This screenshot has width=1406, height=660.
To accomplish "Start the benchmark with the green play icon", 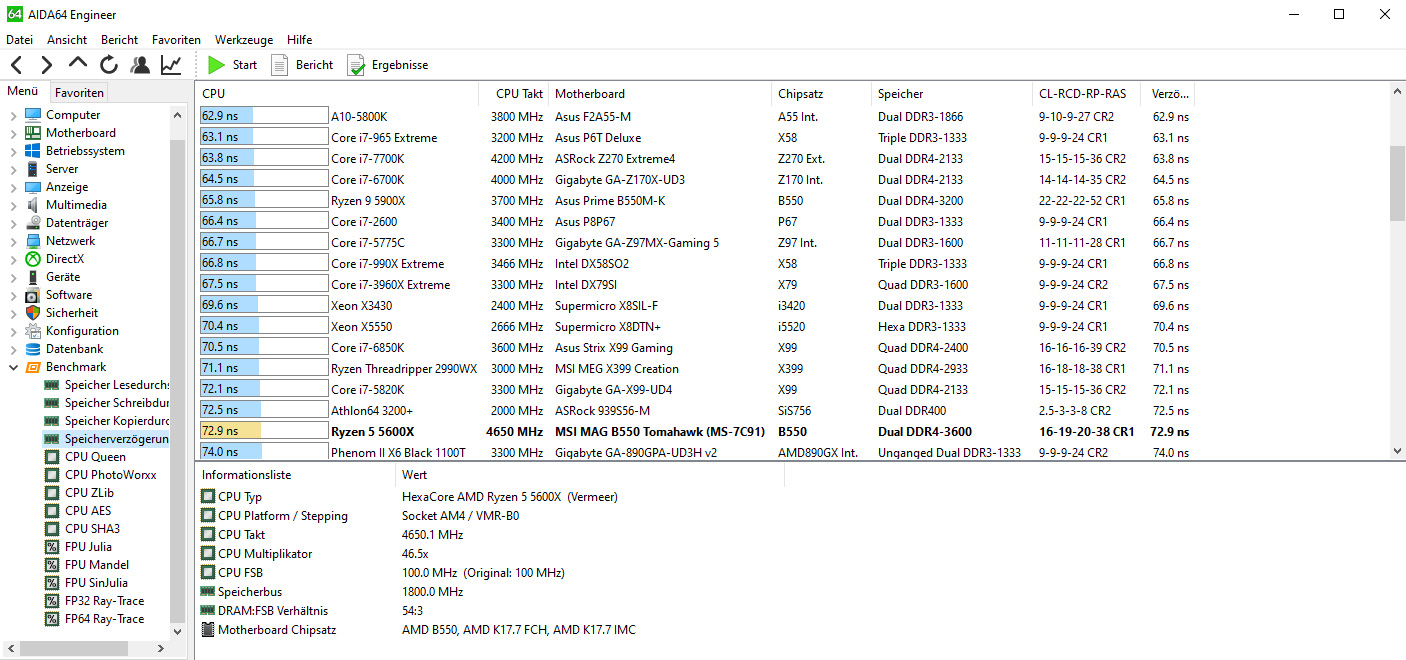I will [216, 65].
